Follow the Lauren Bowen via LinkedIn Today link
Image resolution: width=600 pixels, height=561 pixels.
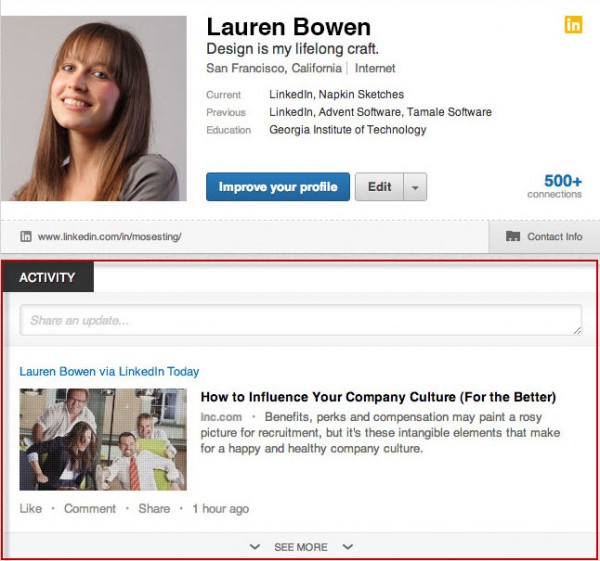(x=109, y=371)
